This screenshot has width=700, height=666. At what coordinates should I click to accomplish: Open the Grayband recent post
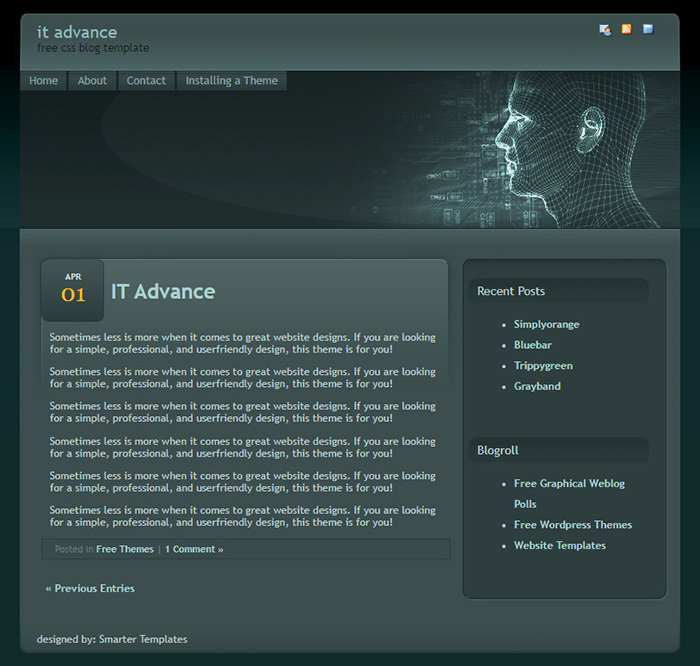point(537,386)
